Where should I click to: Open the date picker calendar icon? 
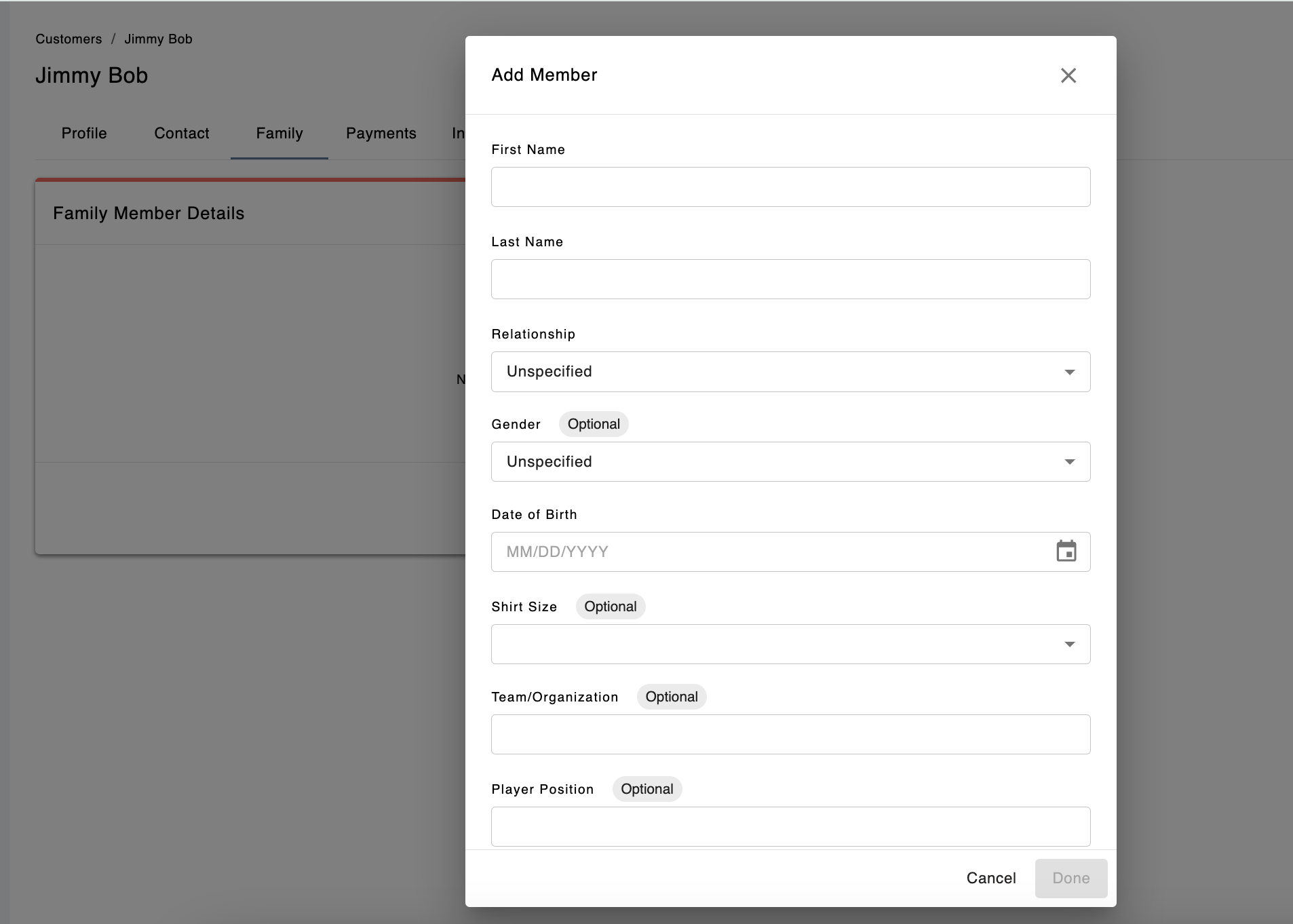[x=1066, y=552]
